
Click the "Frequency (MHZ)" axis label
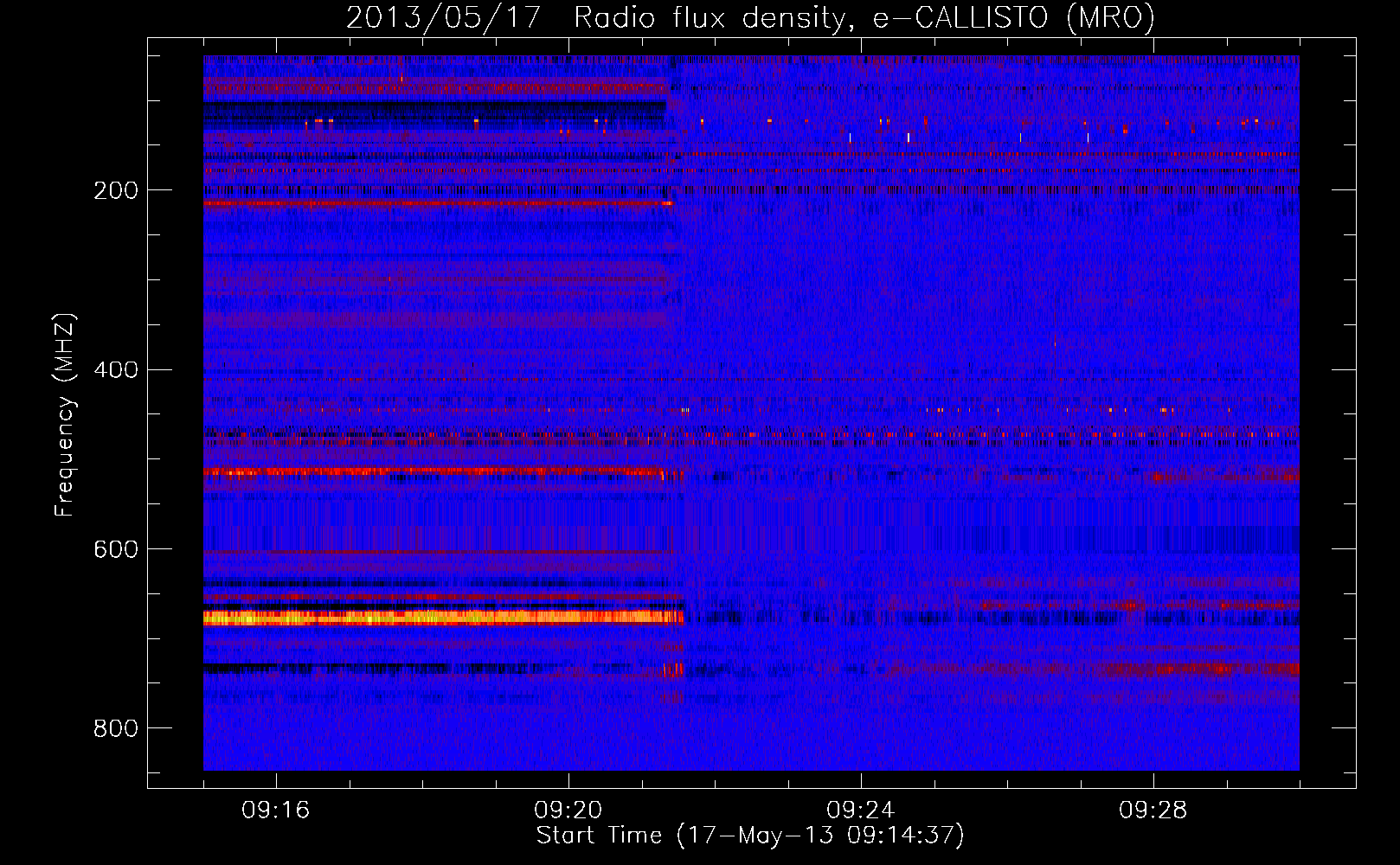(x=64, y=414)
